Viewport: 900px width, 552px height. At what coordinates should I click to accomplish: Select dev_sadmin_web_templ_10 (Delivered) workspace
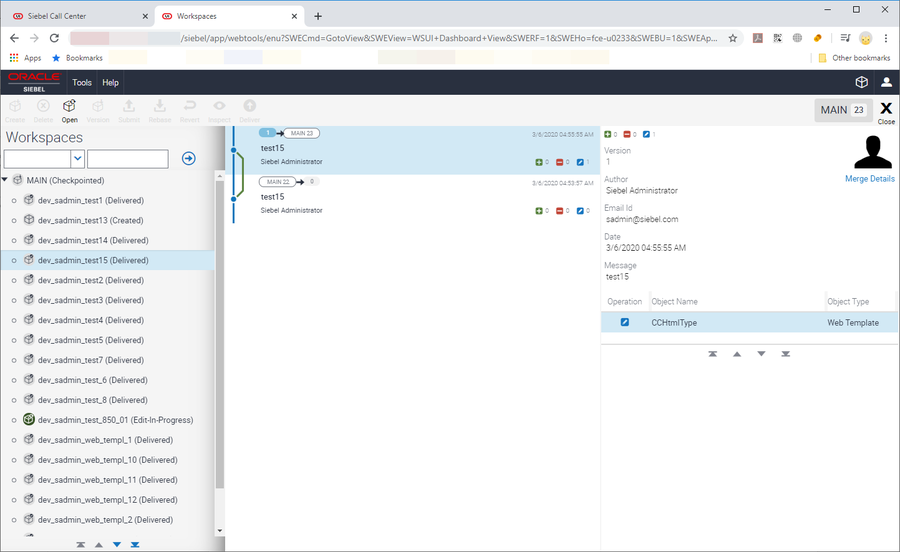[x=107, y=460]
